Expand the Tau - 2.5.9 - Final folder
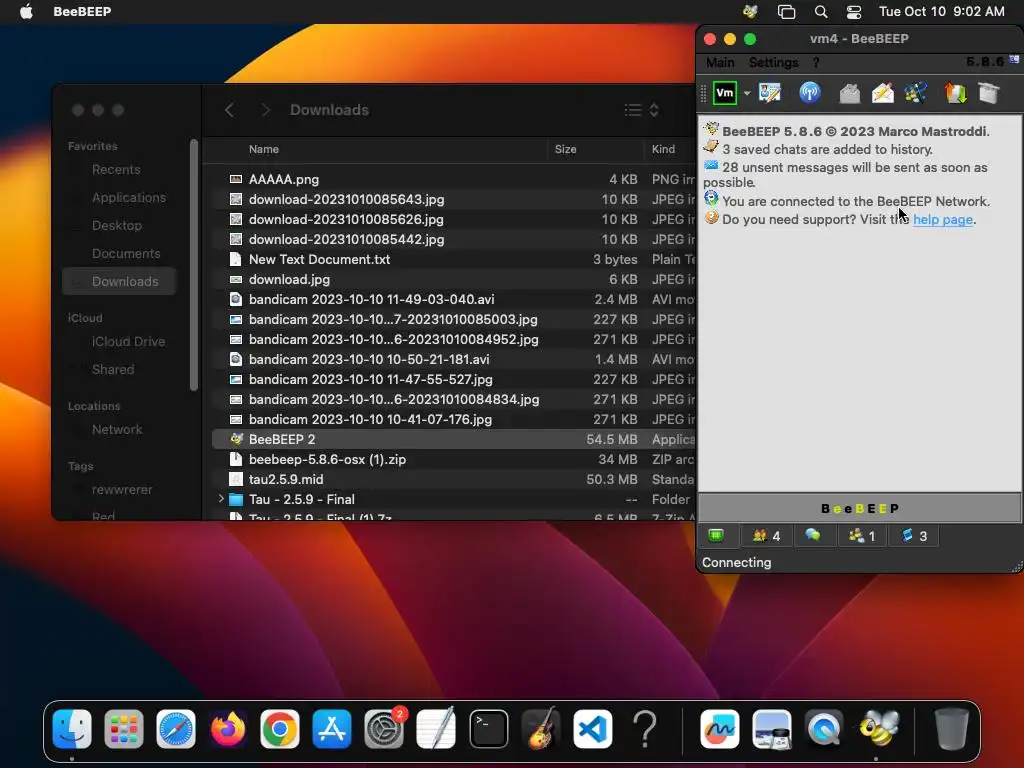1024x768 pixels. click(x=221, y=499)
